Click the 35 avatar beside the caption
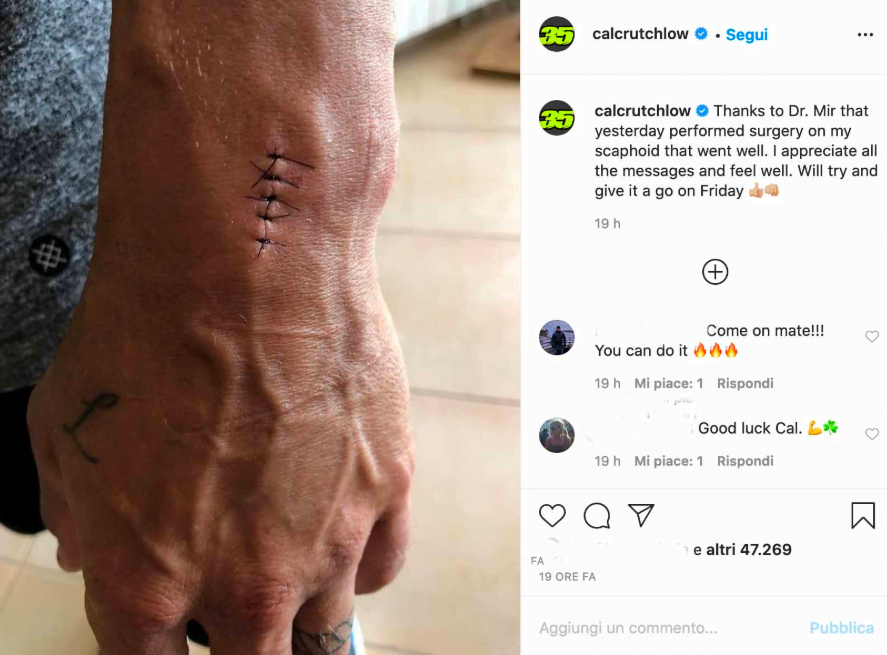 pyautogui.click(x=557, y=118)
